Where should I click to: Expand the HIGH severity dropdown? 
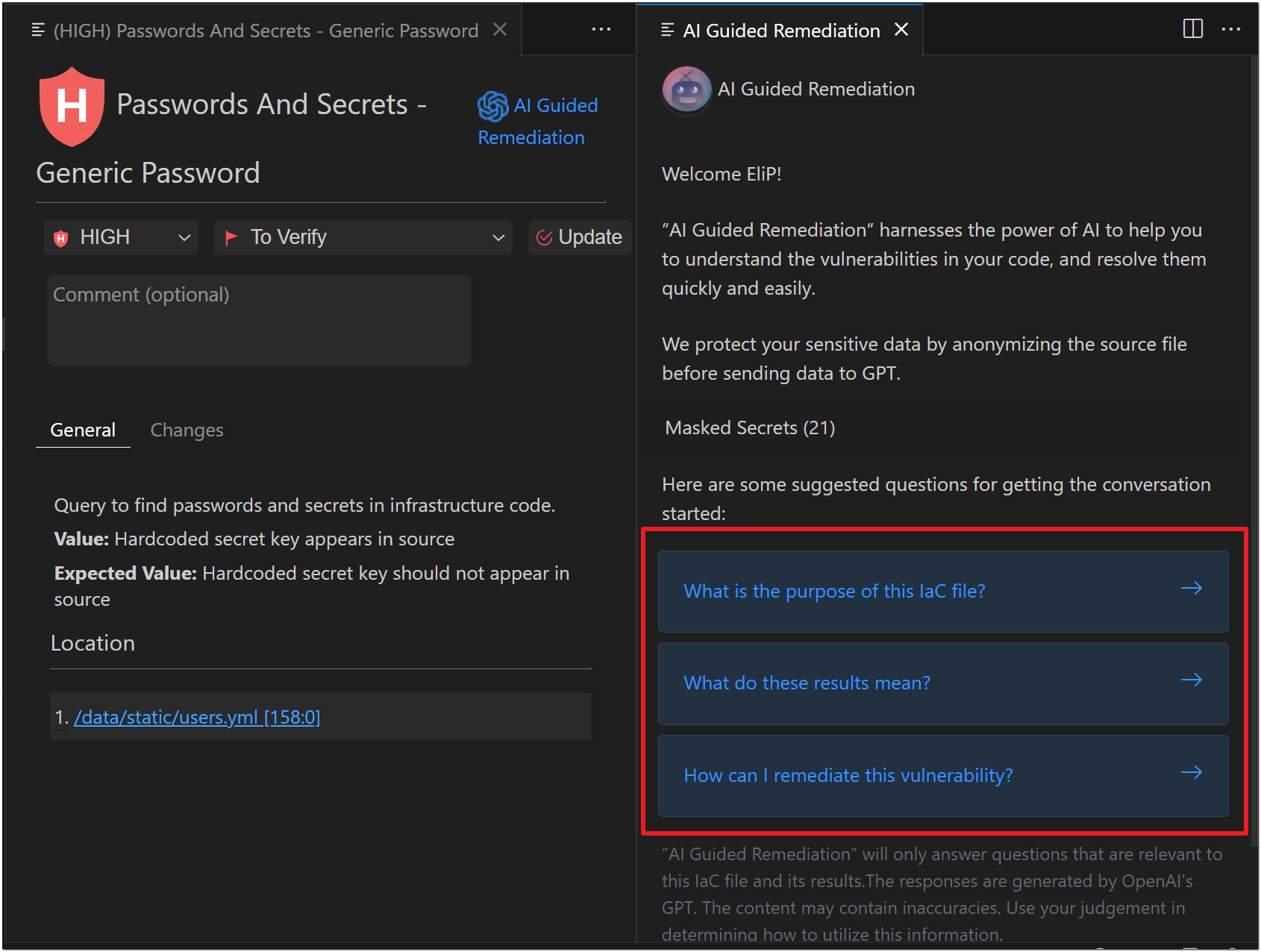point(121,237)
